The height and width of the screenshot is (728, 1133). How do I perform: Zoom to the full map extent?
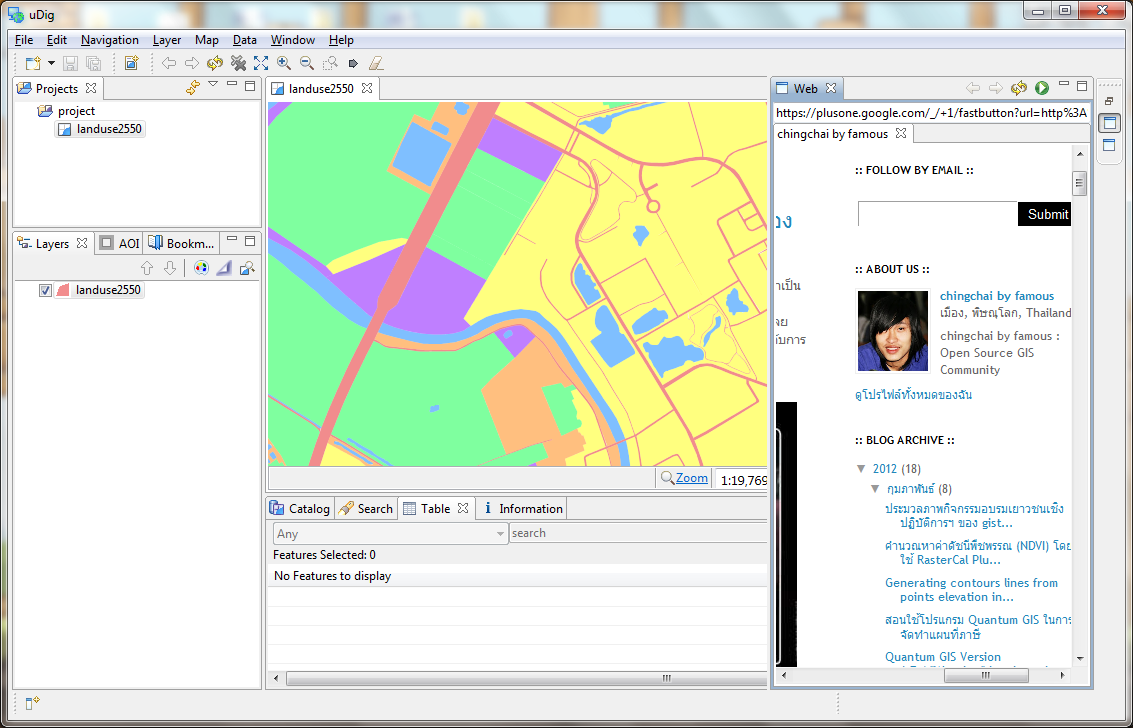coord(261,62)
